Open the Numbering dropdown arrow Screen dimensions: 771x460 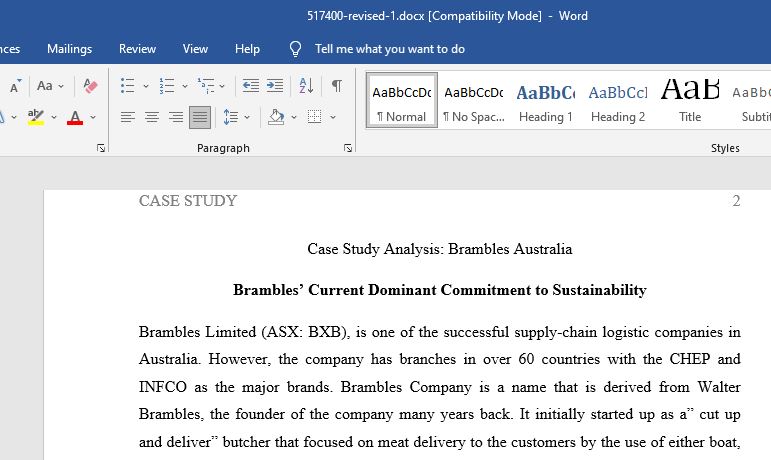point(185,86)
